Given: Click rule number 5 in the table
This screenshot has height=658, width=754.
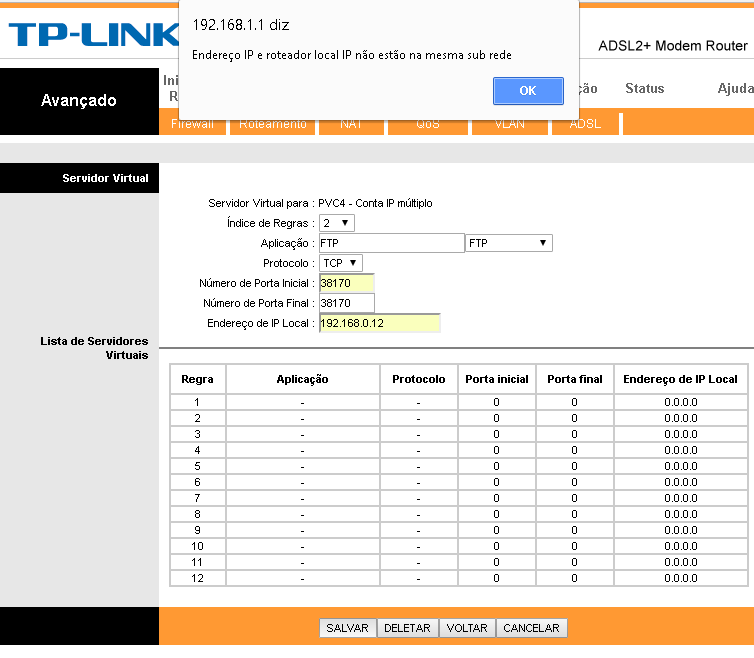Looking at the screenshot, I should 197,466.
